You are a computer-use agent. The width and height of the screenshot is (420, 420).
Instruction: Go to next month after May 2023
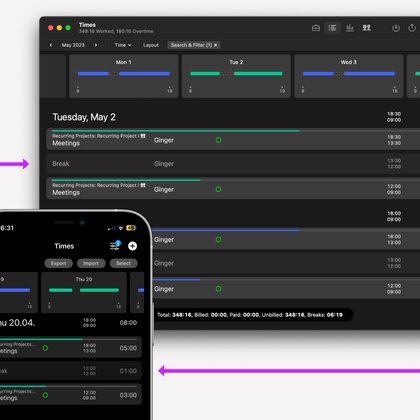[x=96, y=45]
